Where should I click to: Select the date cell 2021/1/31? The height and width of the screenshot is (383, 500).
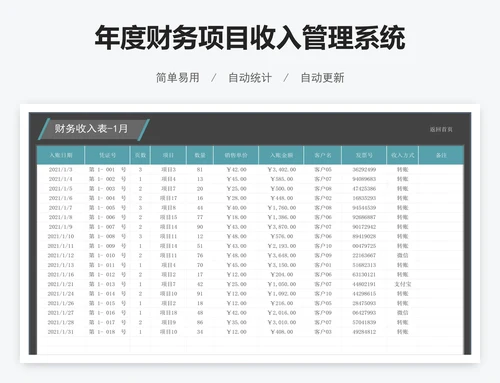[61, 332]
